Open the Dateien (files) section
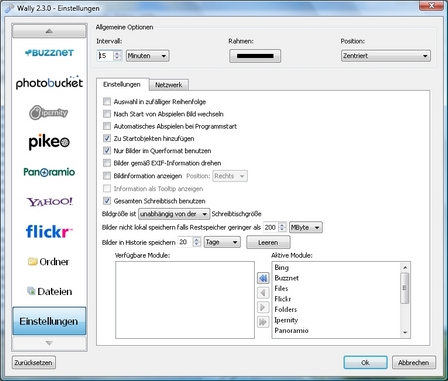Screen dimensions: 448x381 (x=49, y=291)
